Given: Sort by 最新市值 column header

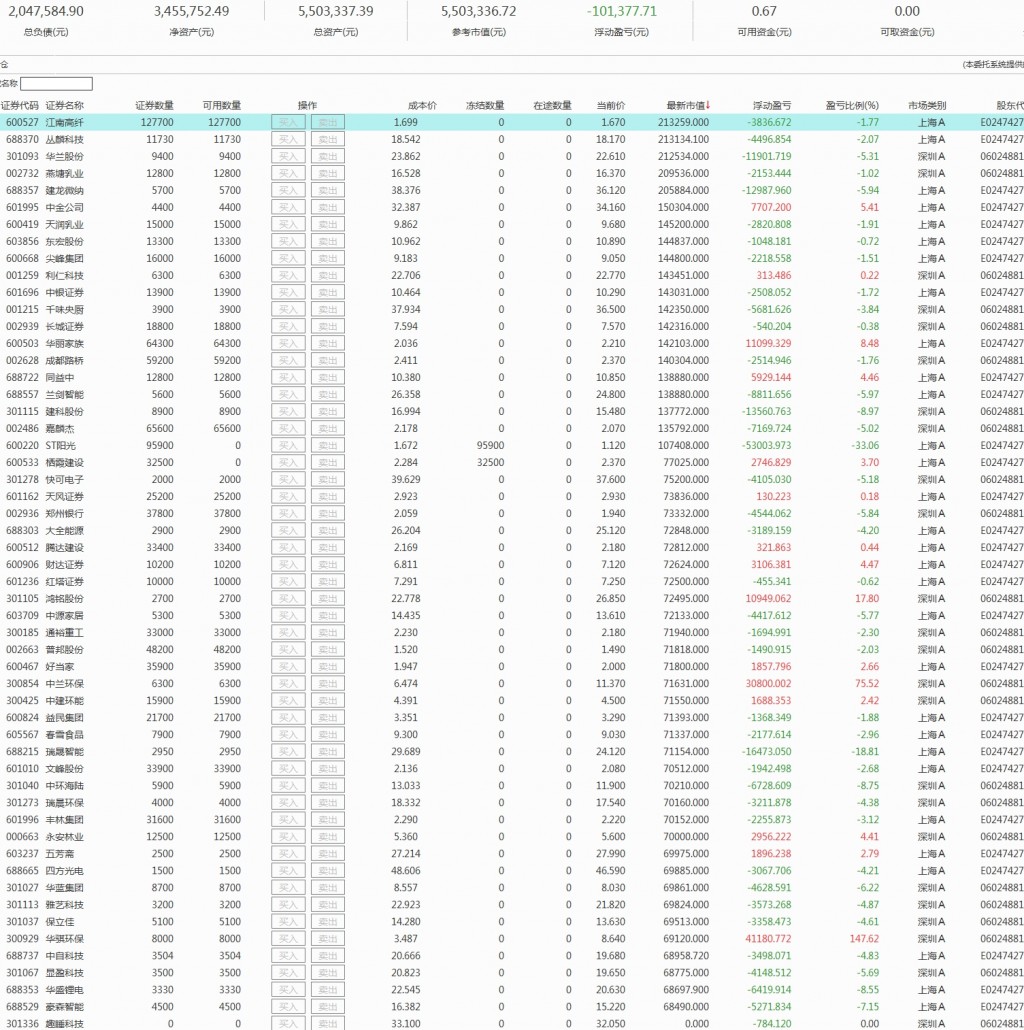Looking at the screenshot, I should click(688, 105).
